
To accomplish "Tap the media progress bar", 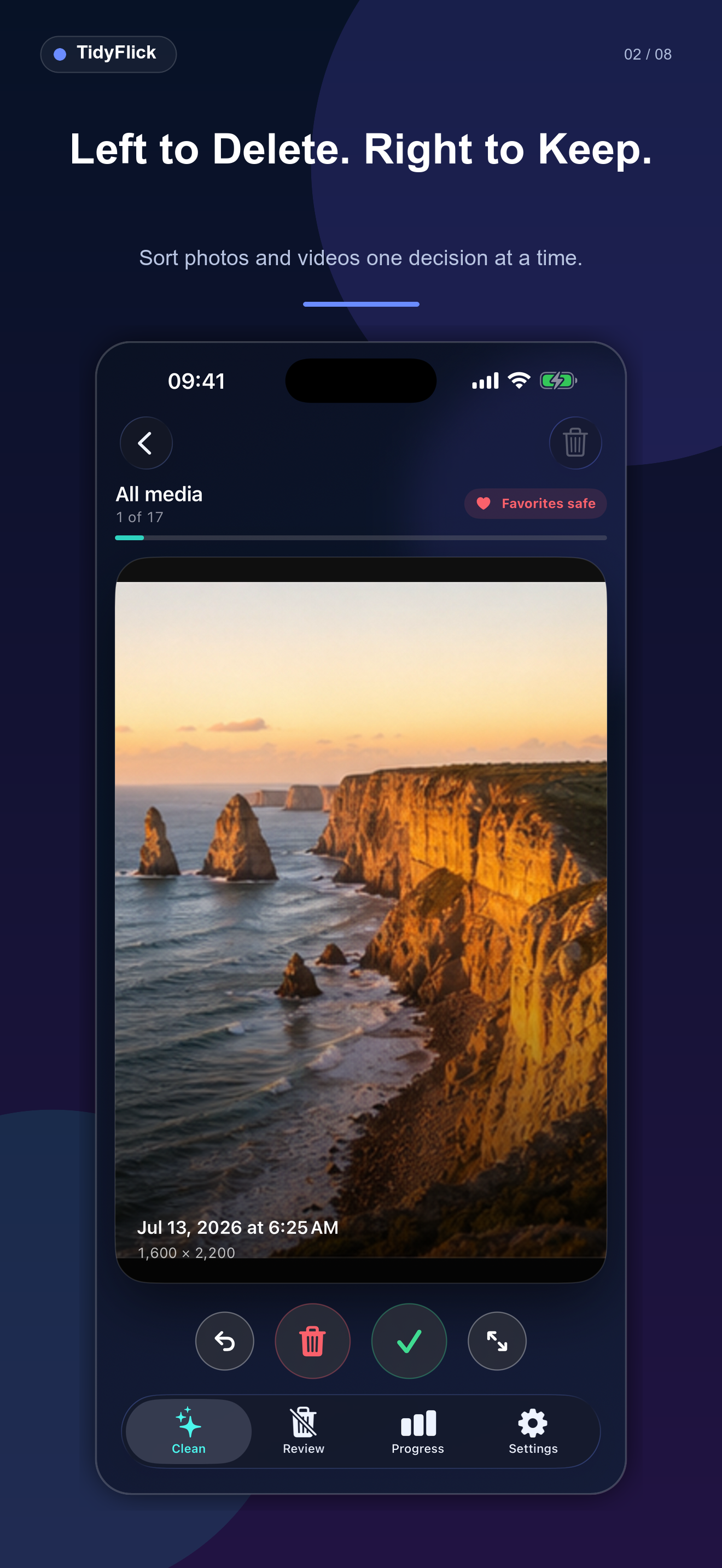I will point(361,537).
